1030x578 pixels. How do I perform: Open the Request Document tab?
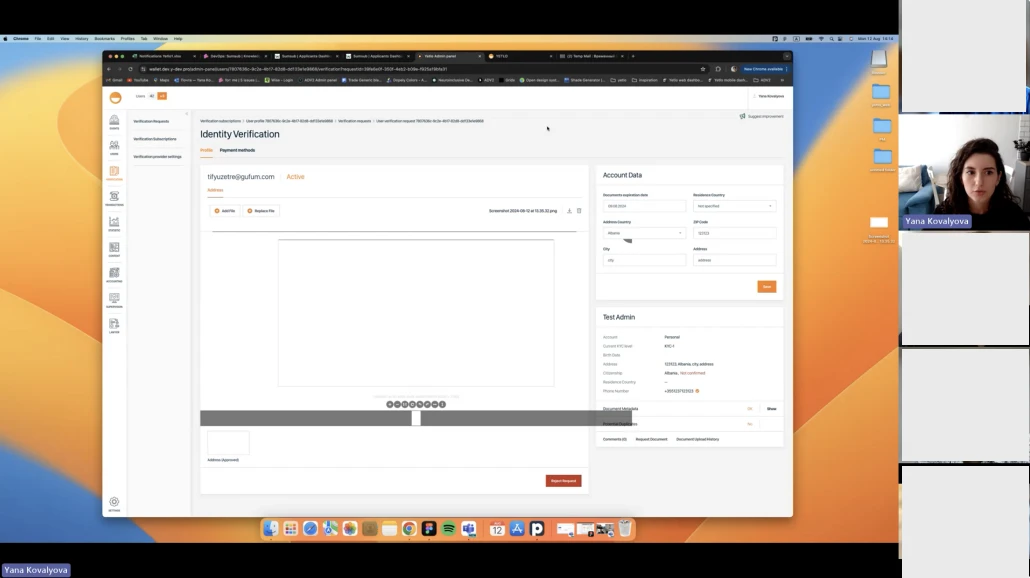pyautogui.click(x=651, y=439)
